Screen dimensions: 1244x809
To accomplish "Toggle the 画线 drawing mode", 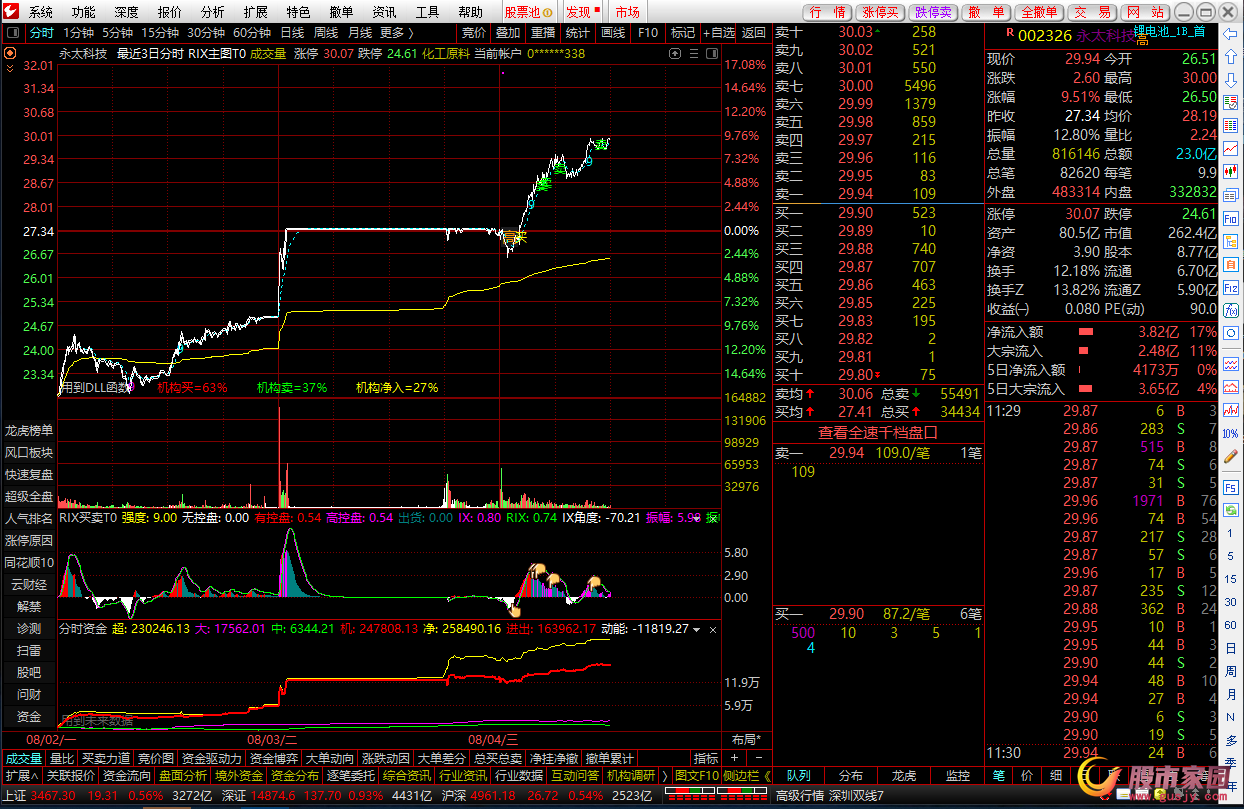I will coord(613,33).
